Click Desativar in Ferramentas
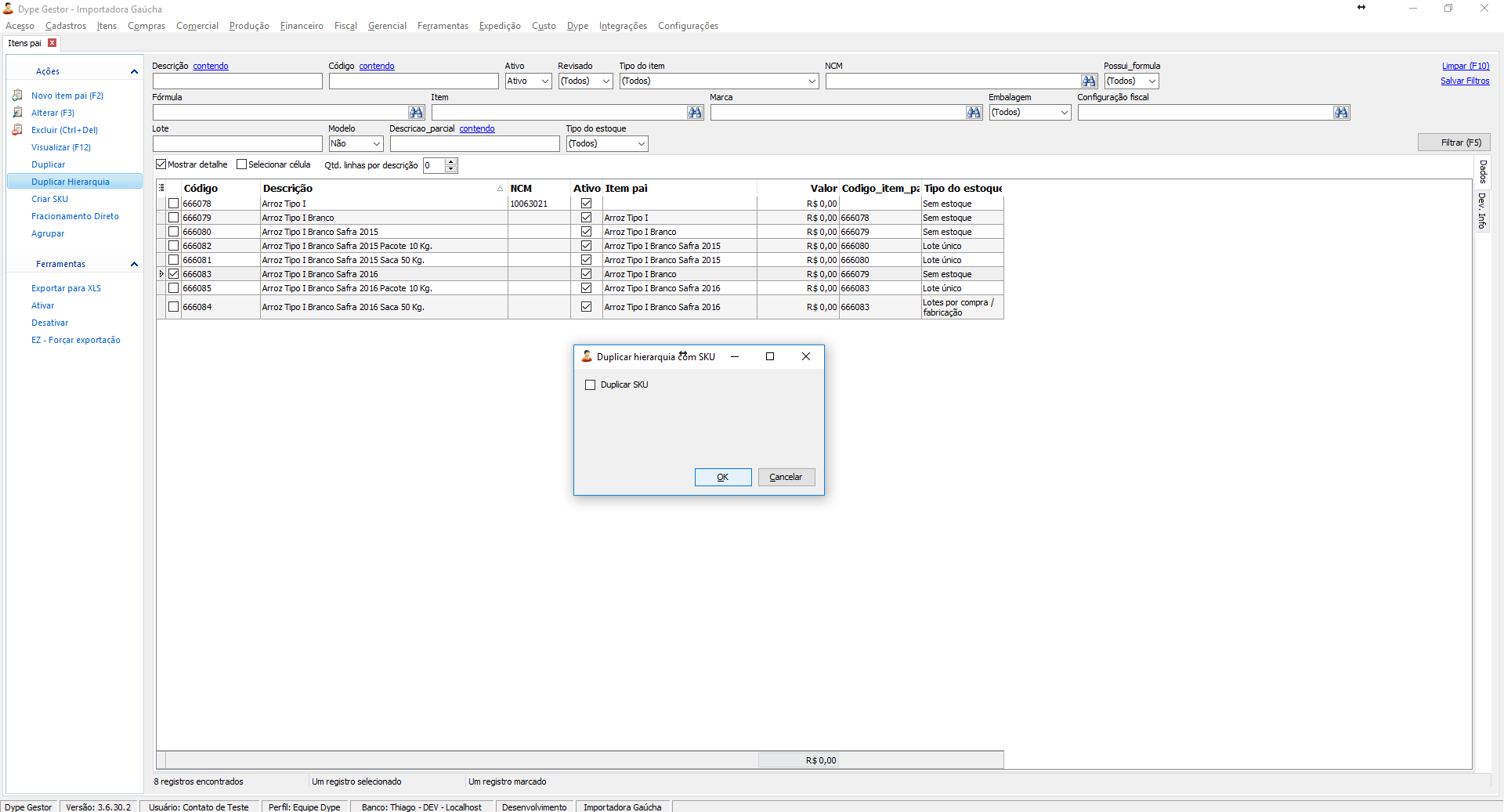The height and width of the screenshot is (812, 1504). 49,323
